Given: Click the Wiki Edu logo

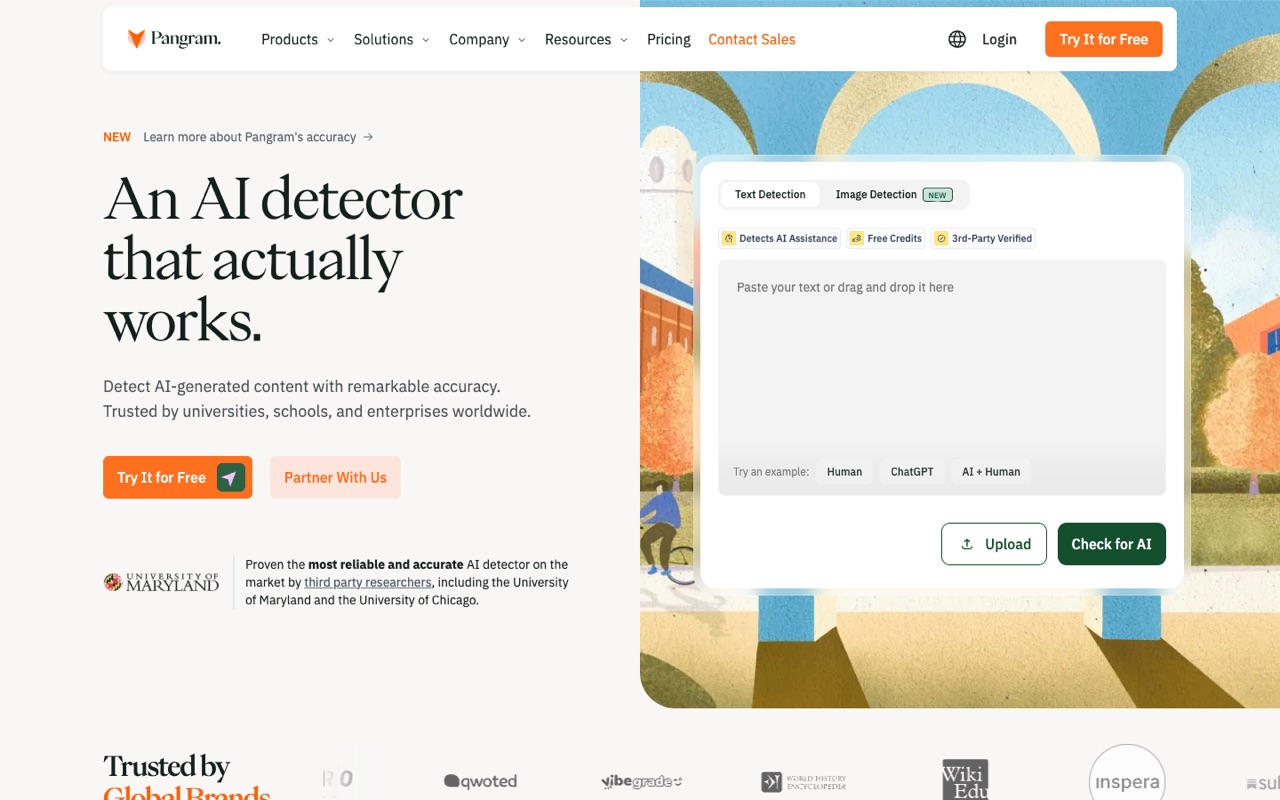Looking at the screenshot, I should (965, 779).
